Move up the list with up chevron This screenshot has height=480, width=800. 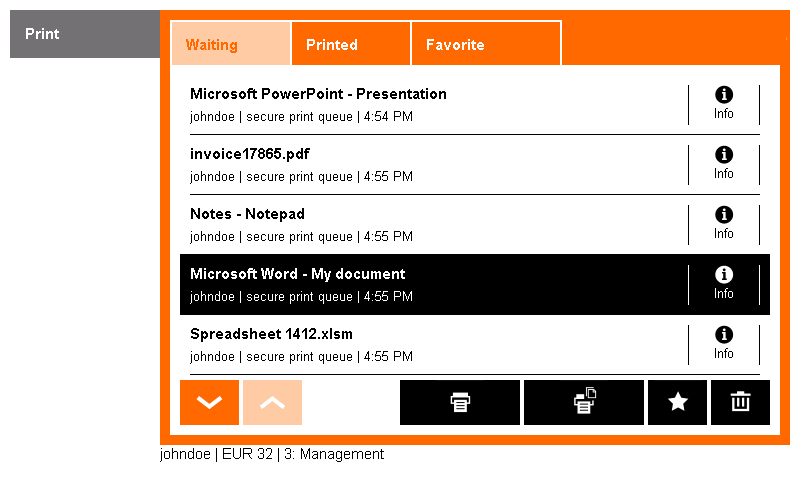click(x=272, y=402)
